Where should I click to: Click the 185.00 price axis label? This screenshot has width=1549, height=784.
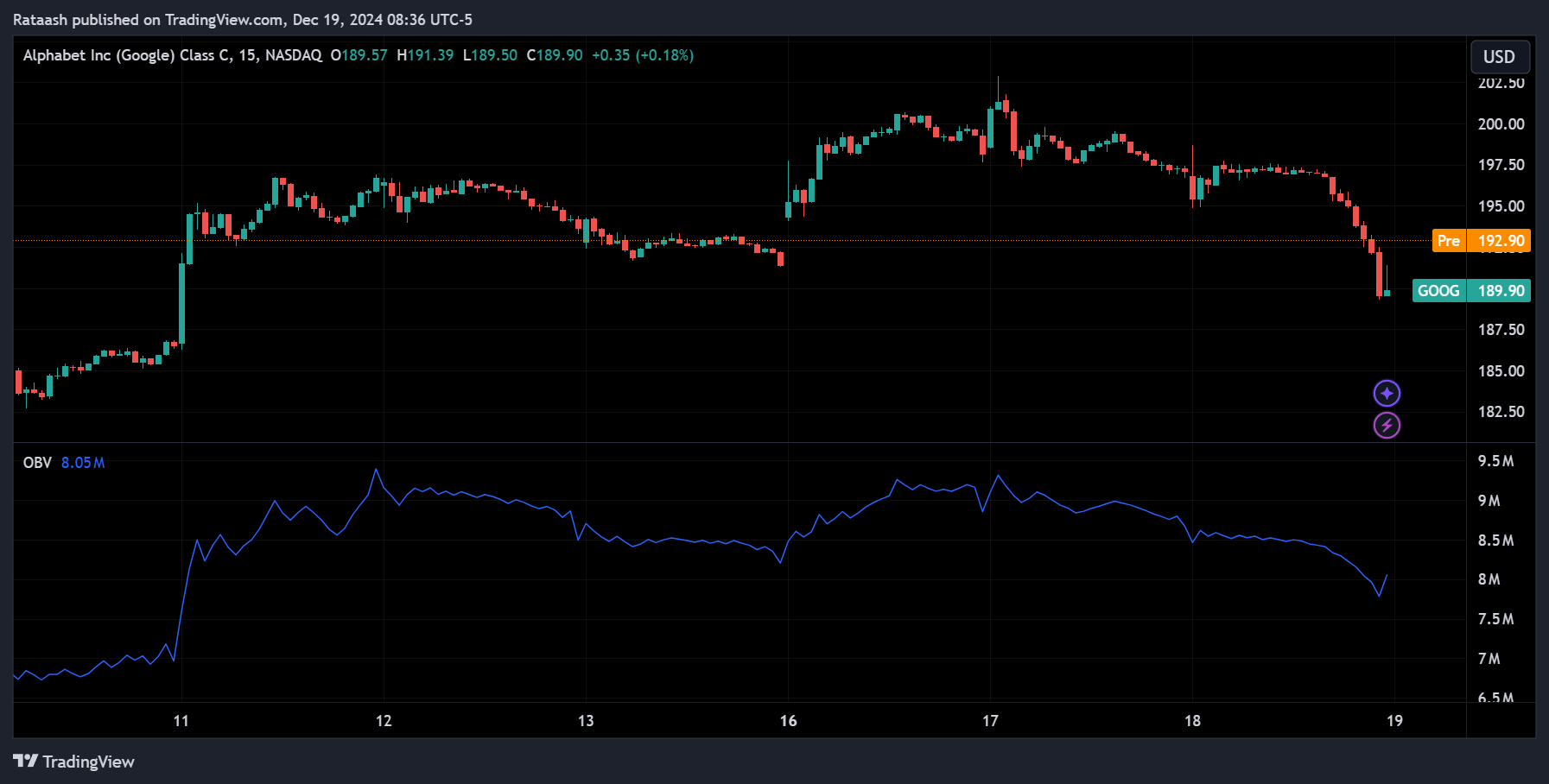coord(1501,371)
